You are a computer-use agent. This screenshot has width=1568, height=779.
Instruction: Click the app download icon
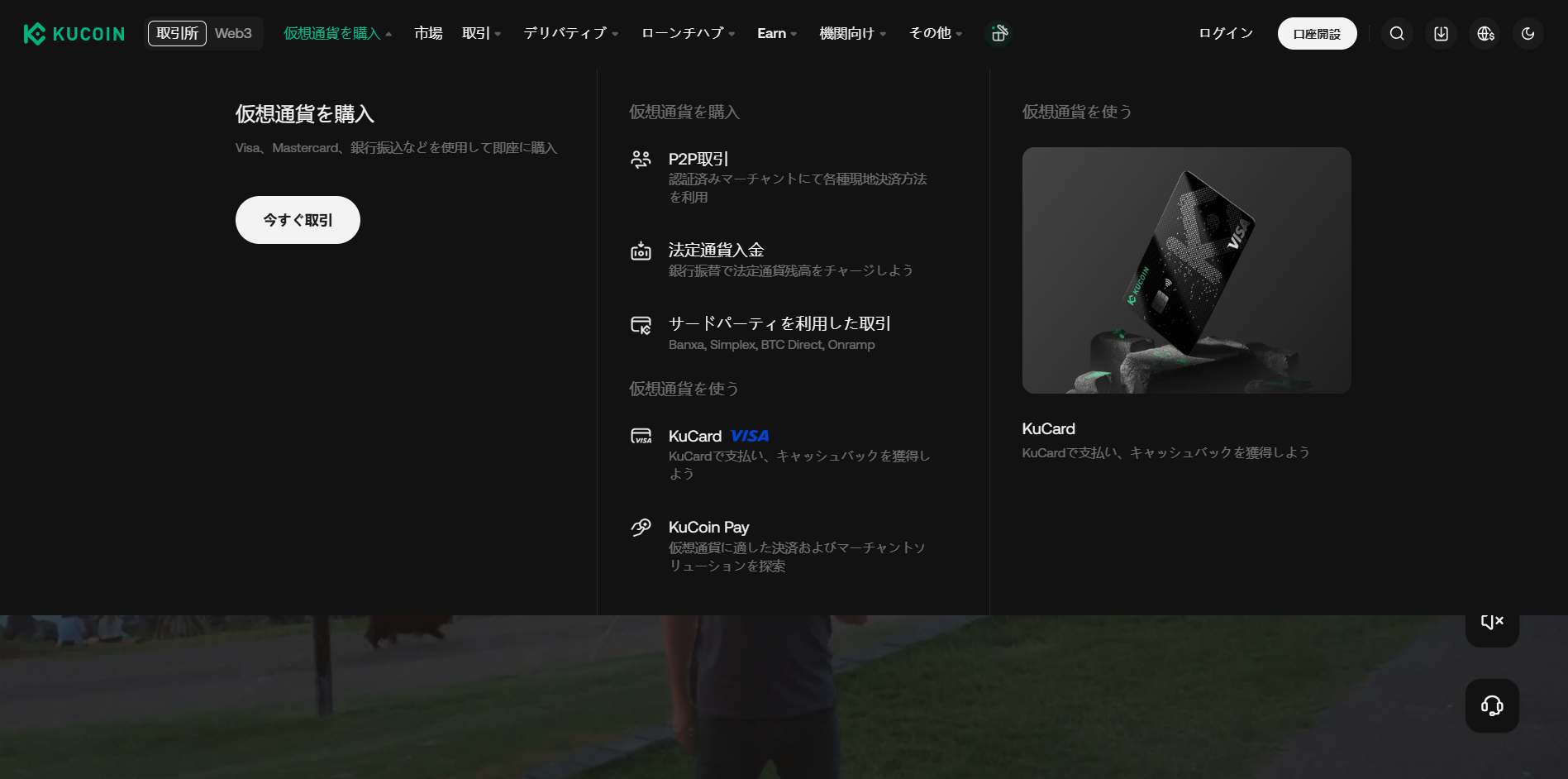point(1440,33)
